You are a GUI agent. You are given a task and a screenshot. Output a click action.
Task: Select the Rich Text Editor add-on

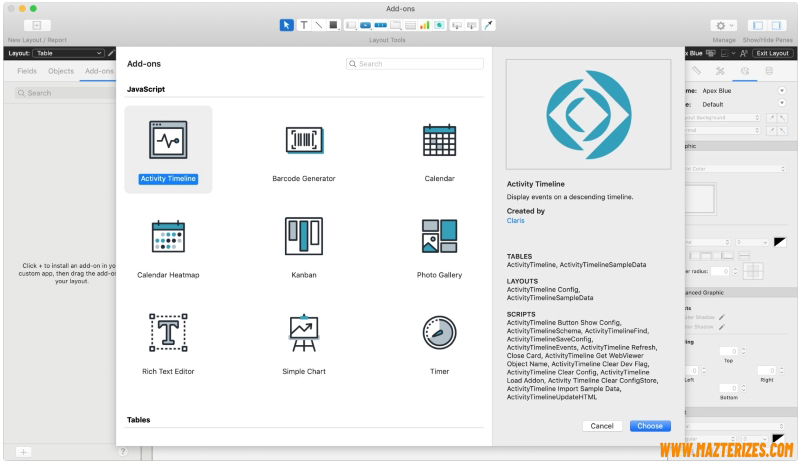(168, 343)
